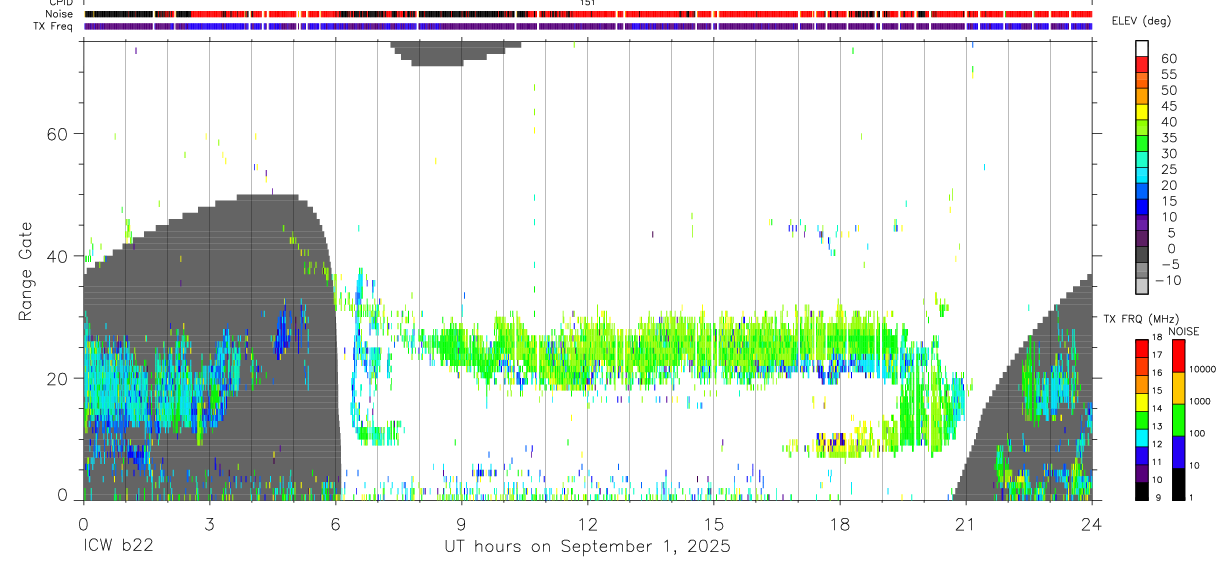
Task: Click the '10000' label on NOISE bar
Action: (x=1205, y=368)
